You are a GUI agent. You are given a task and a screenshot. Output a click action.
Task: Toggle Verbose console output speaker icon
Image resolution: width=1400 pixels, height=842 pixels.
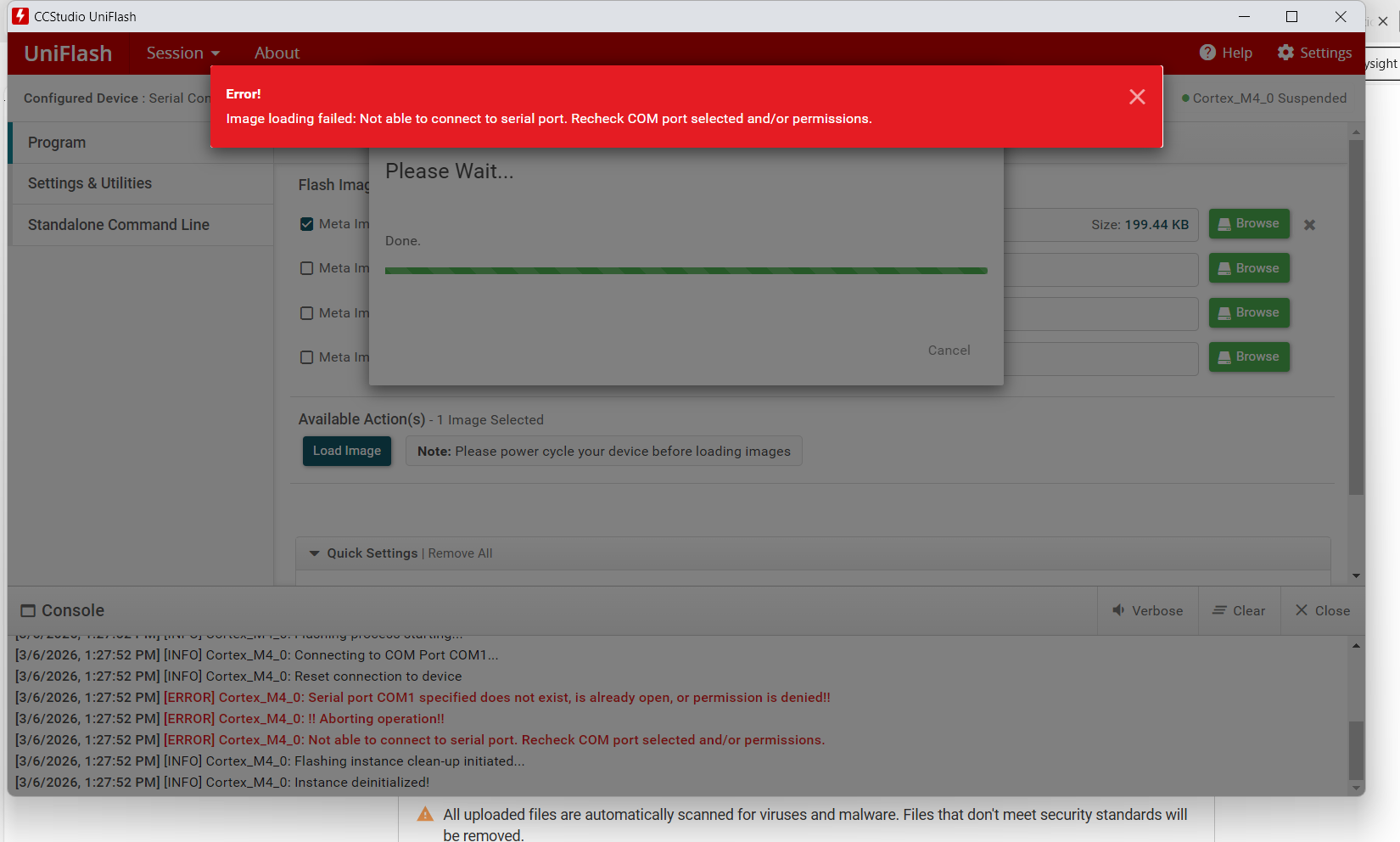coord(1118,610)
